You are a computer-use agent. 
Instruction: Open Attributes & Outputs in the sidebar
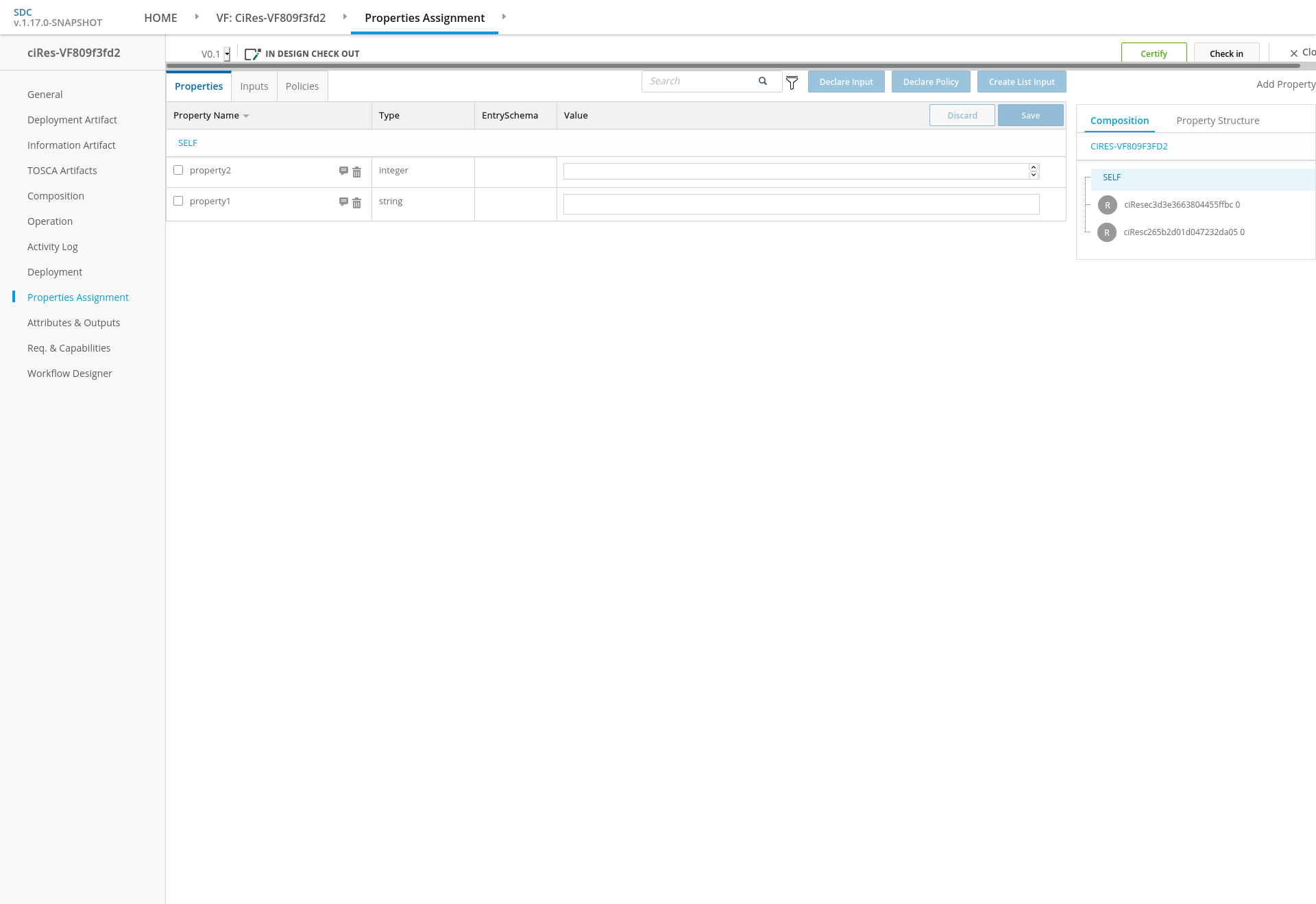point(73,323)
